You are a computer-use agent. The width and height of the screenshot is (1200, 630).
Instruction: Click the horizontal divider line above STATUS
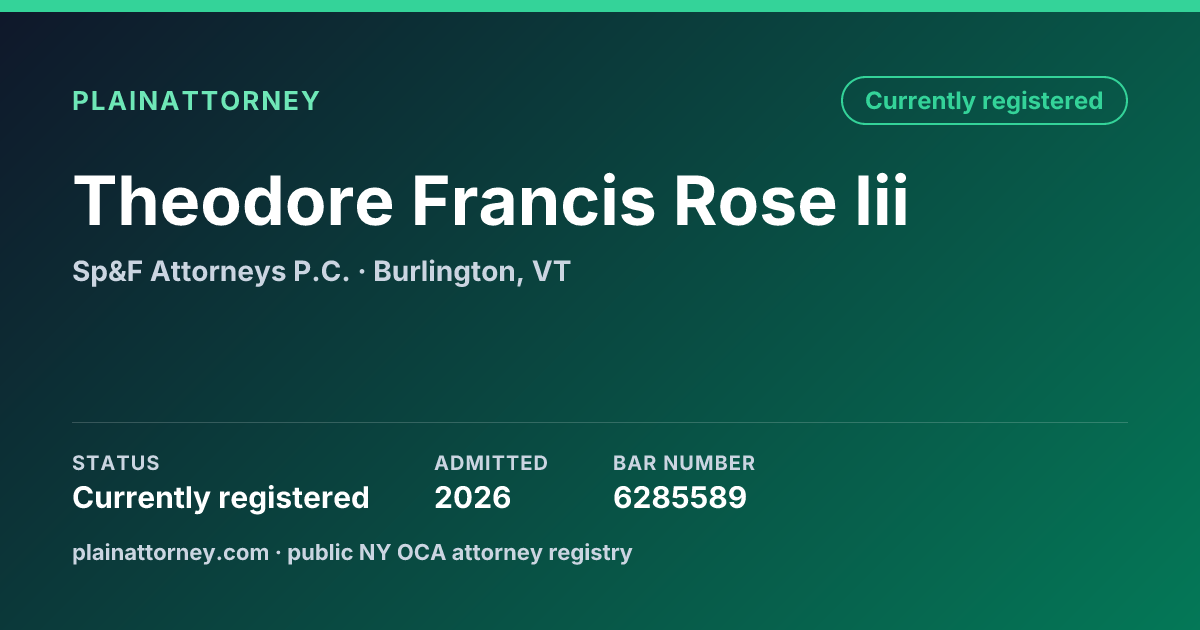point(600,422)
